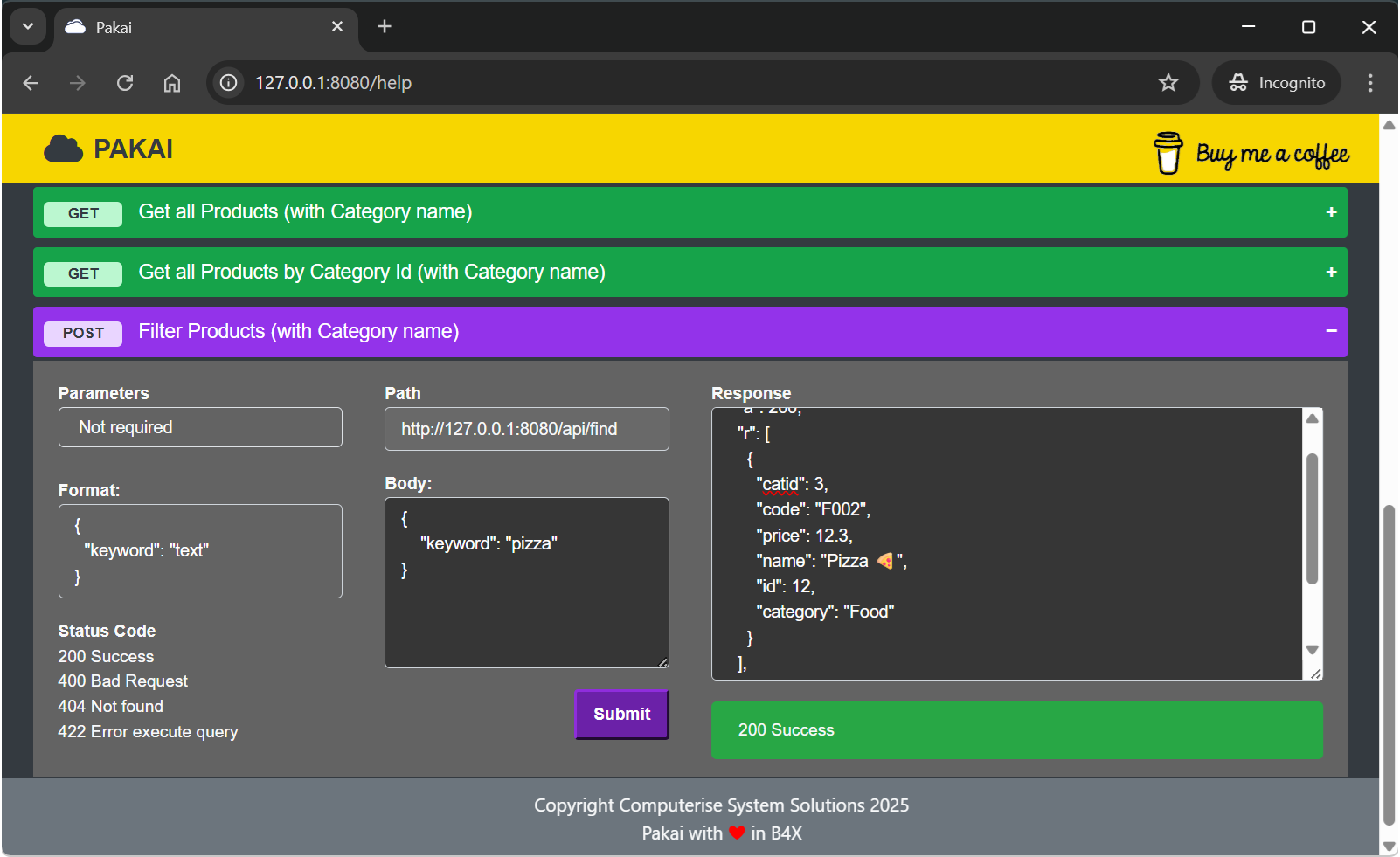Open the Chrome three-dot menu

point(1370,83)
